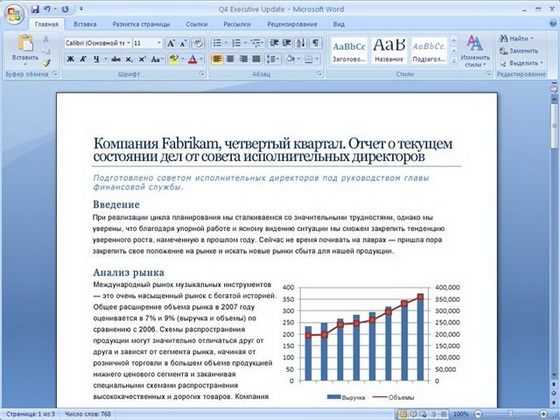Viewport: 560px width, 420px height.
Task: Apply the Название title style
Action: (389, 51)
